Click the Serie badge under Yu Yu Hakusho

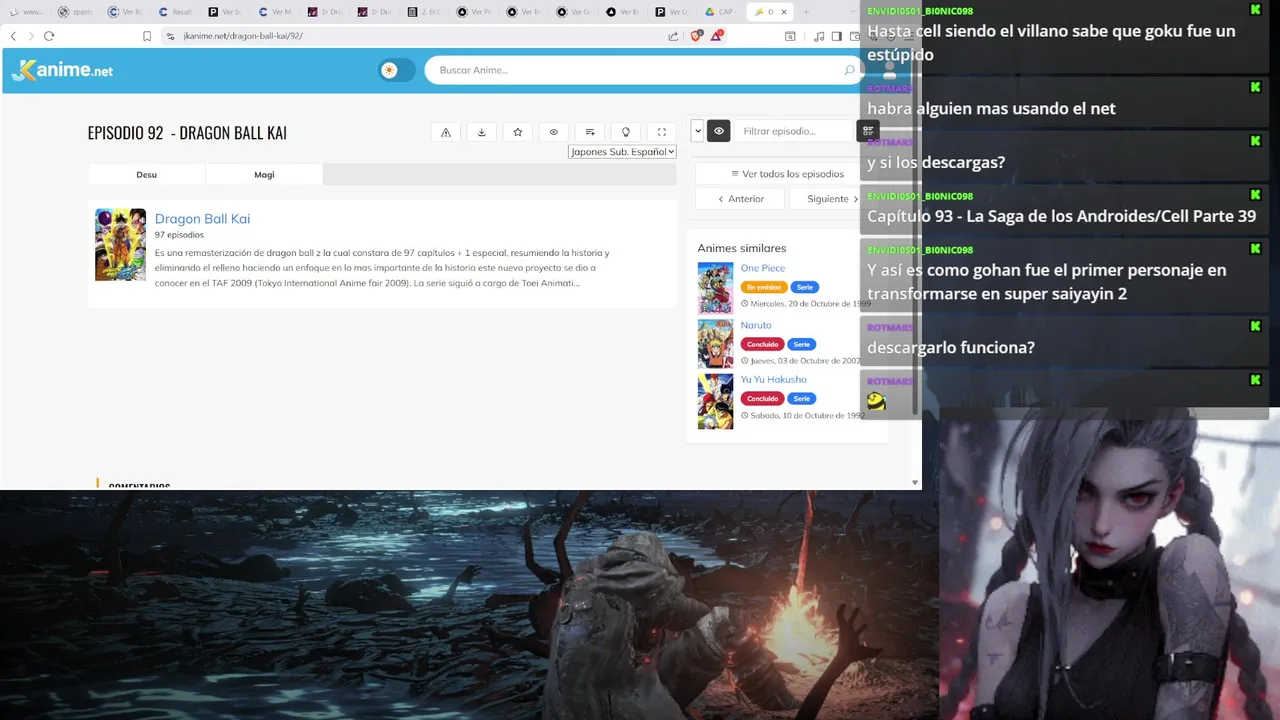click(x=802, y=398)
